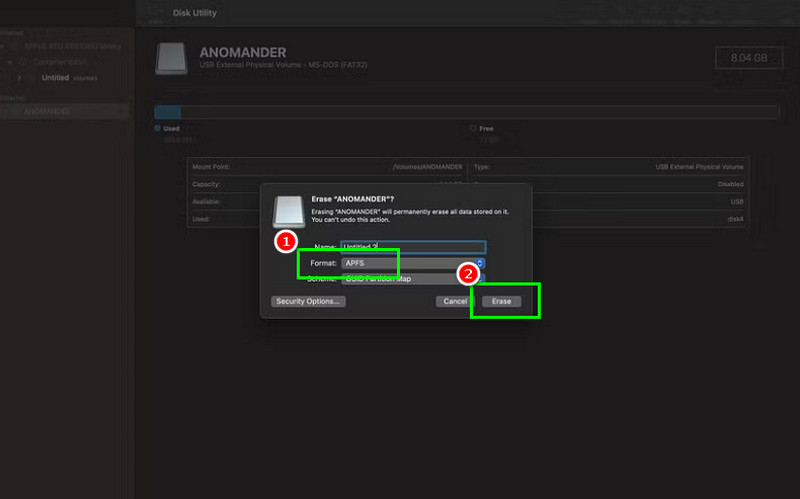Click the ANOMANDER volume heading text
The width and height of the screenshot is (800, 499).
(243, 53)
